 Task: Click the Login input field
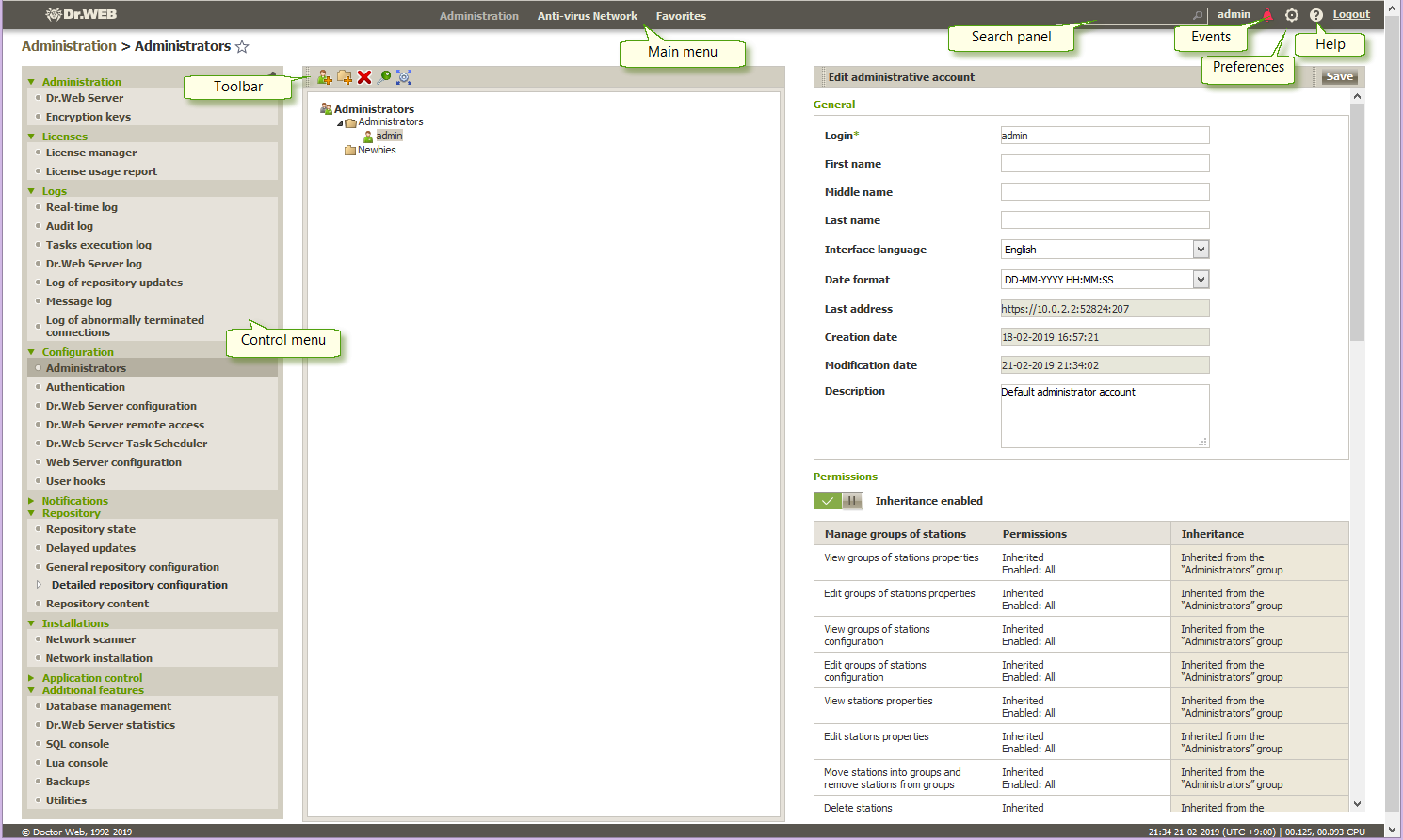(1105, 136)
